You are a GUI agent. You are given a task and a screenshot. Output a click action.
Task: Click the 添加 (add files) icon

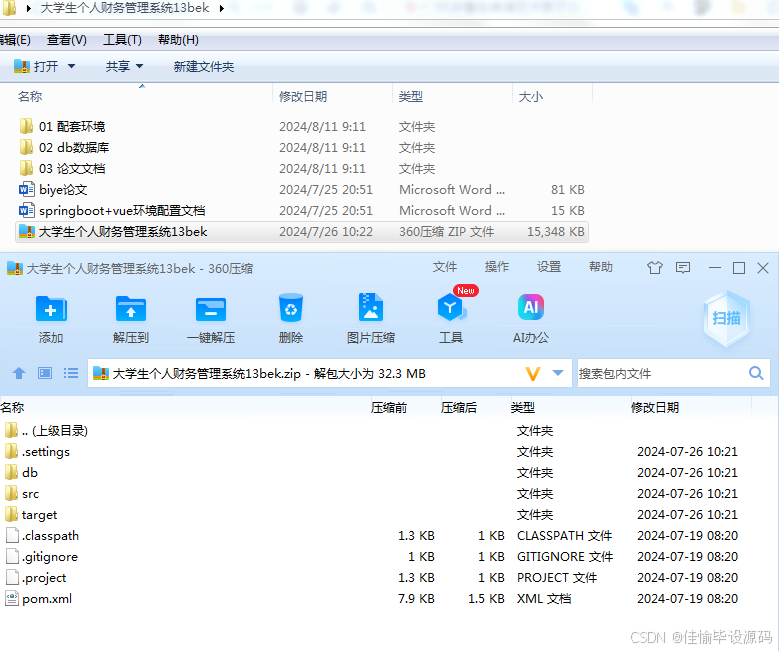[x=51, y=309]
